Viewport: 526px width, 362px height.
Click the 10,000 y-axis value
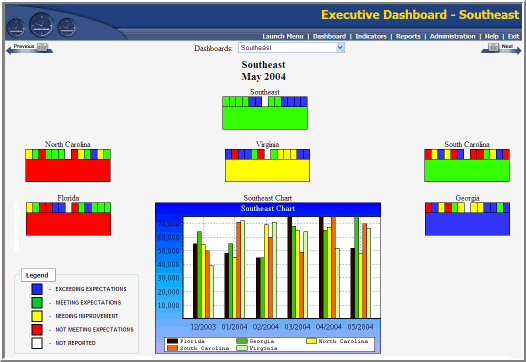[x=169, y=305]
